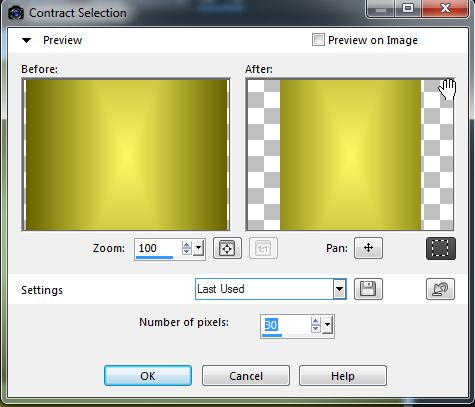The image size is (475, 407).
Task: Open the Zoom value slider dropdown arrow
Action: (x=199, y=248)
